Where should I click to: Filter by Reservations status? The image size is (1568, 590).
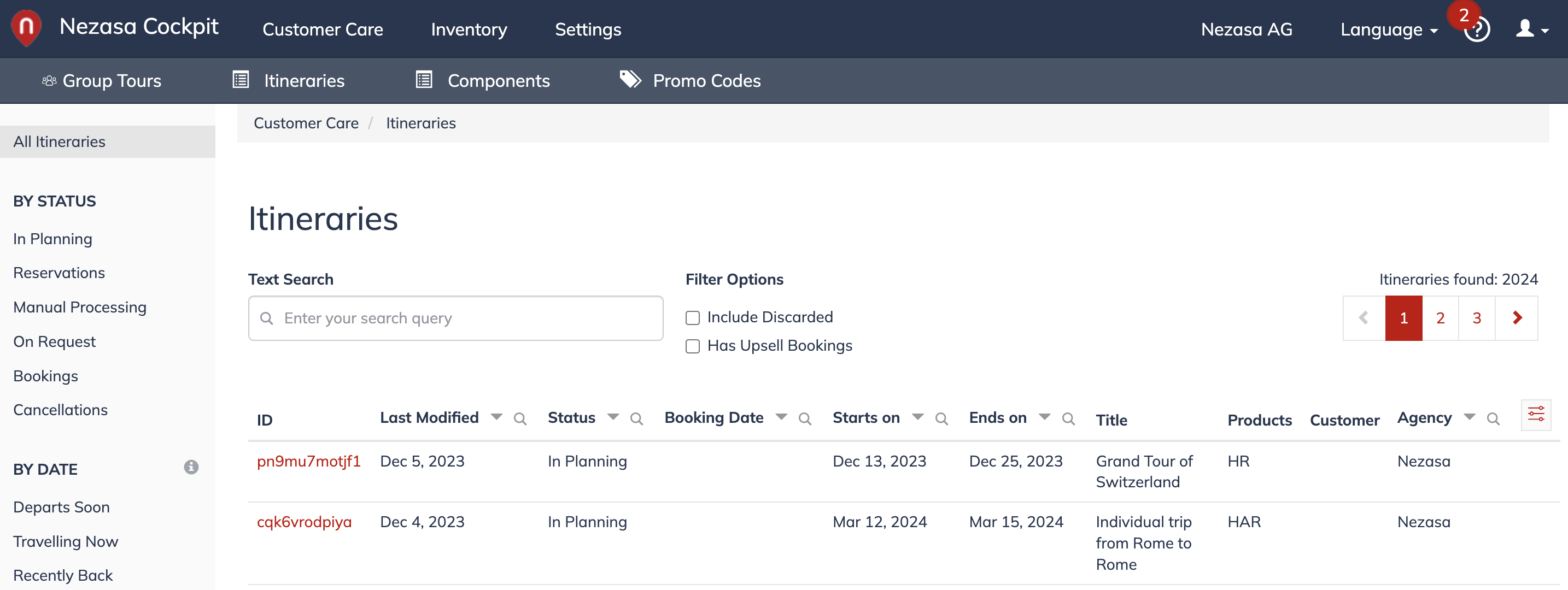coord(59,273)
